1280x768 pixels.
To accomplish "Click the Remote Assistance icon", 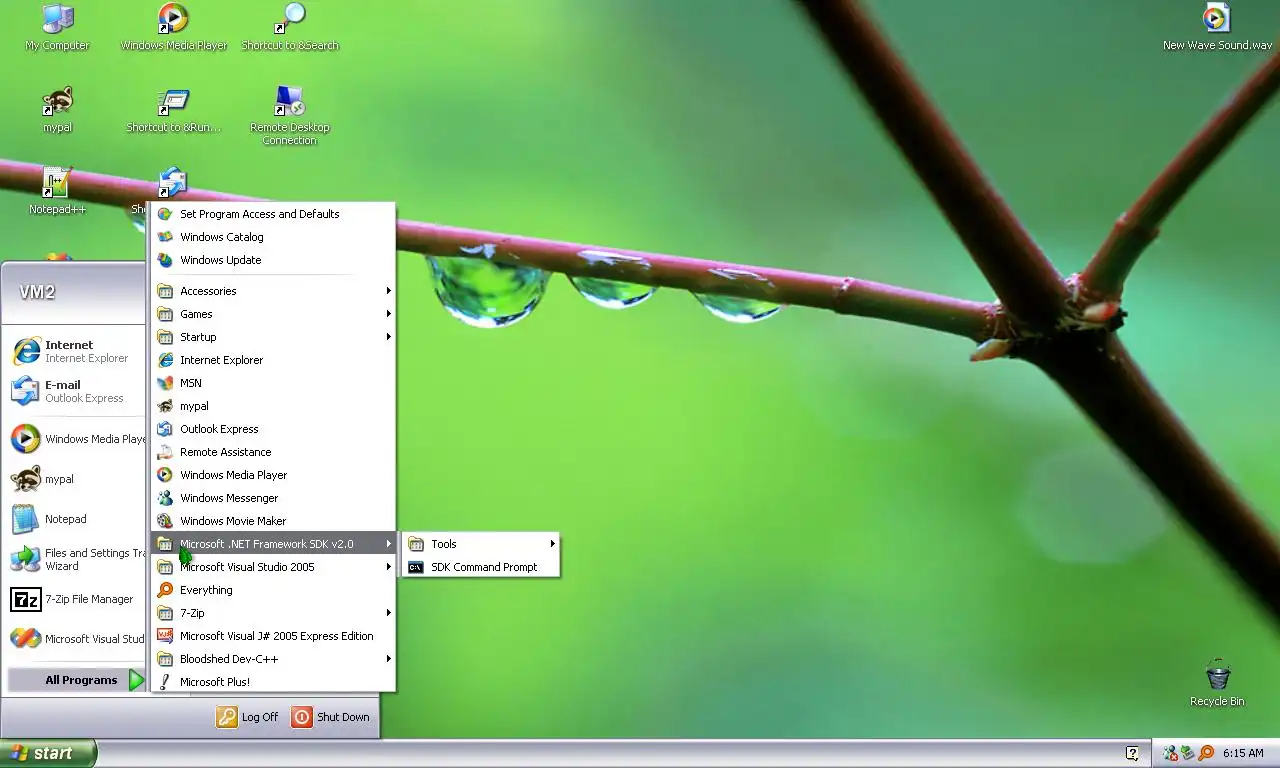I will pos(165,452).
